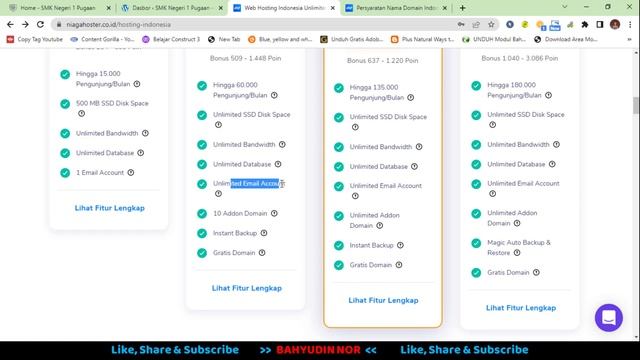Open the UNDUH Modul Bah... bookmark

494,39
